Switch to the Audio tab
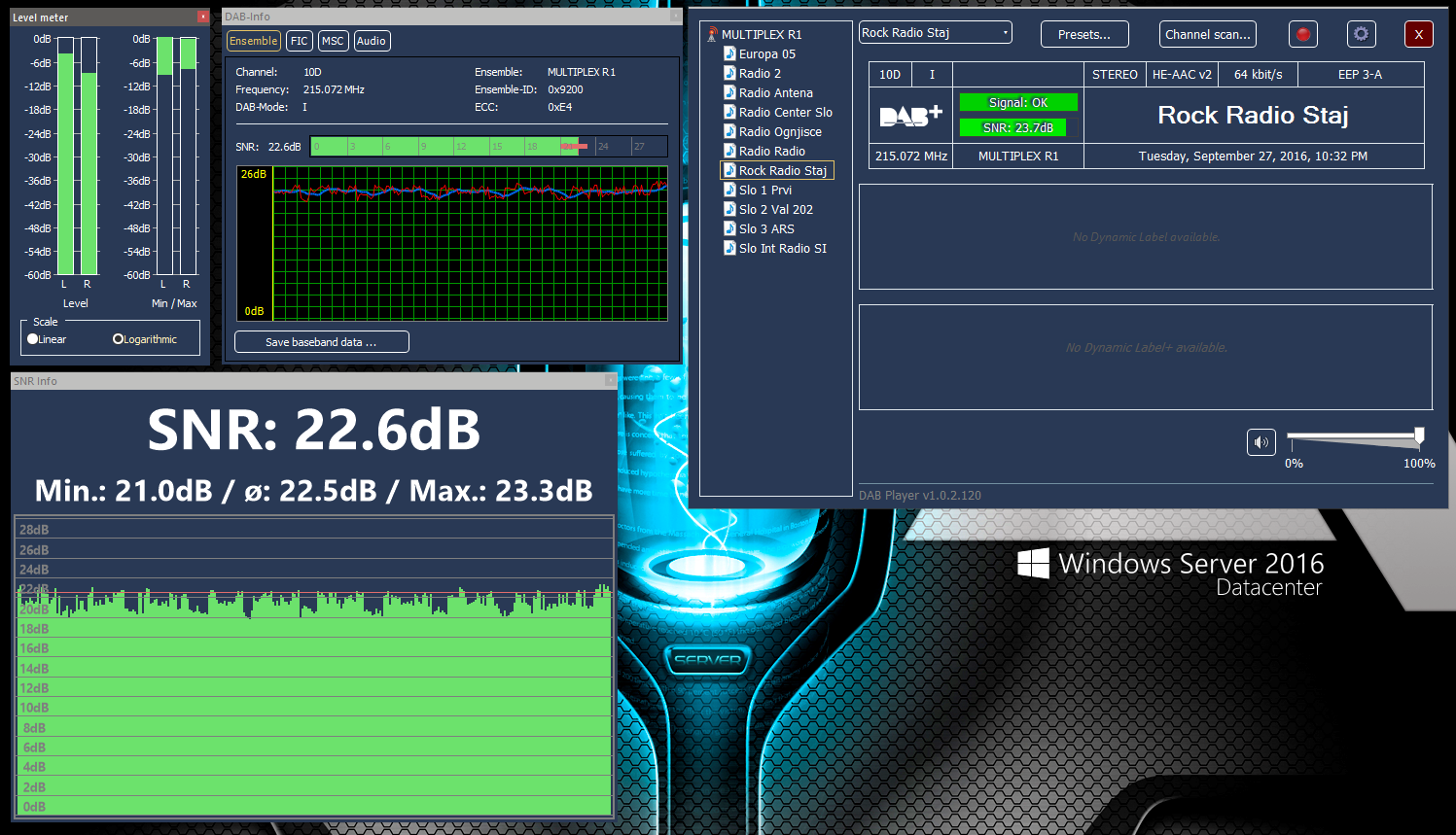The height and width of the screenshot is (835, 1456). pos(372,41)
